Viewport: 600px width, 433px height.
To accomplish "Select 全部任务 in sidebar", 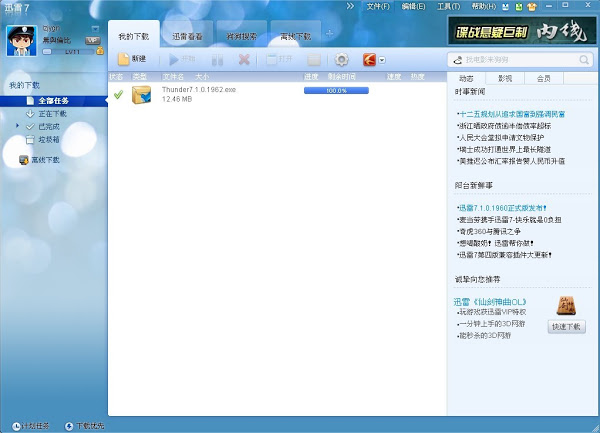I will 54,101.
